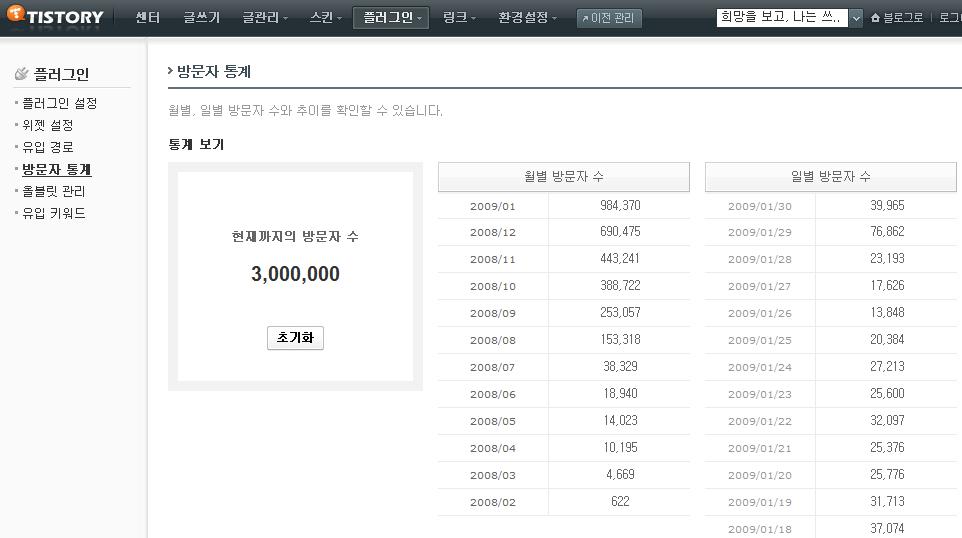
Task: Click the 2009/01/20 daily date
Action: click(x=760, y=475)
